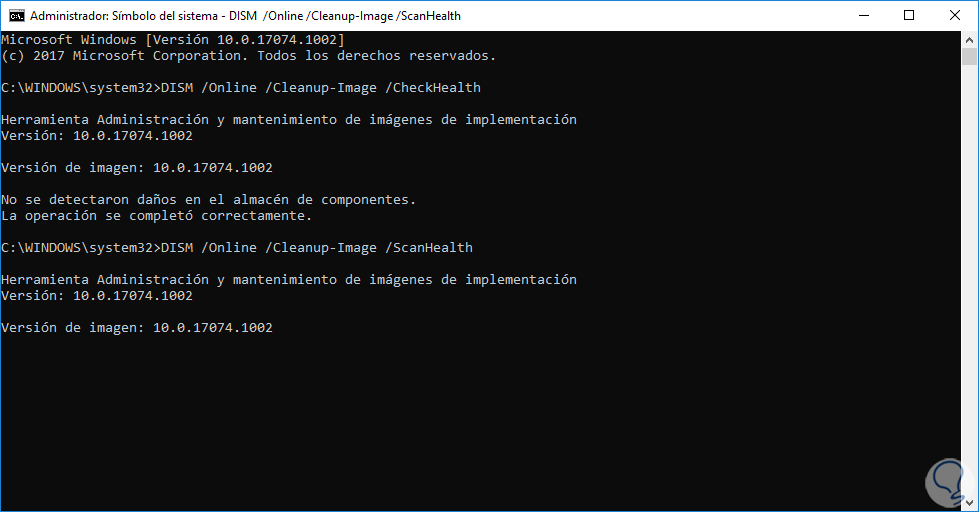The height and width of the screenshot is (512, 979).
Task: Click the Microsoft Windows version line
Action: point(173,40)
